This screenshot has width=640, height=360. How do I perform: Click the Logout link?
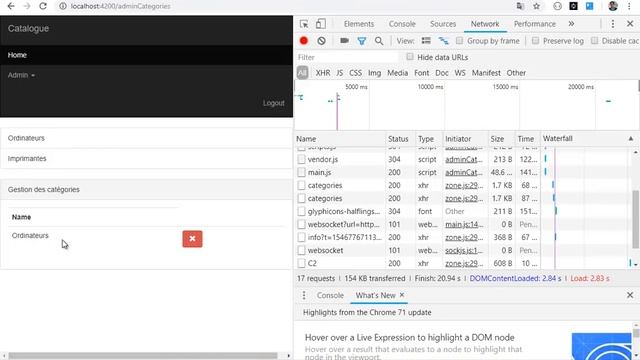click(273, 103)
